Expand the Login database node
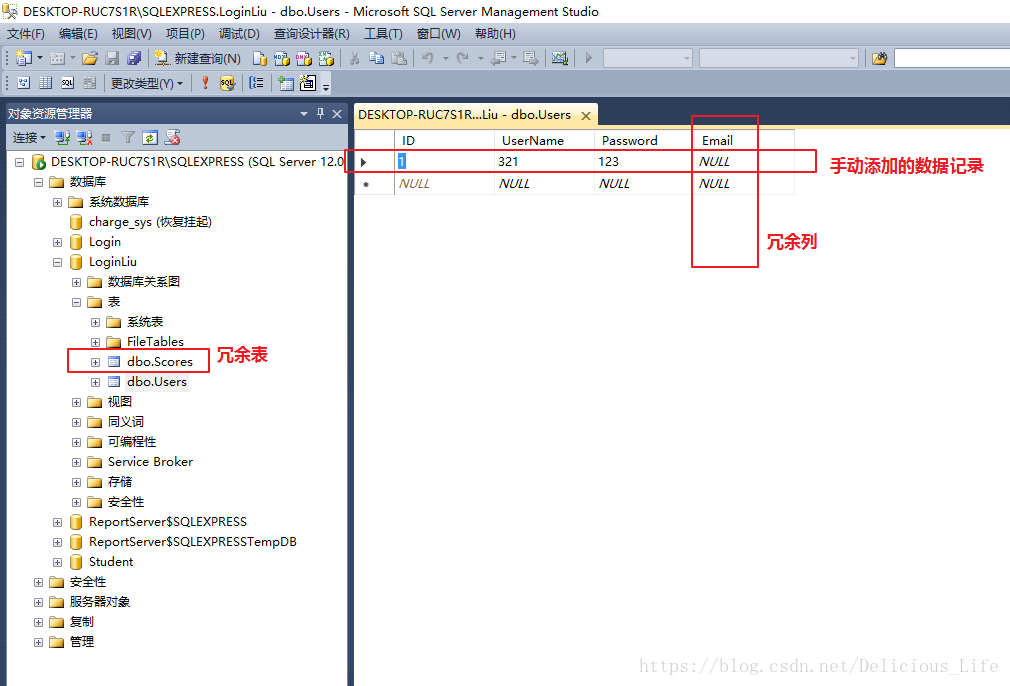 pos(57,242)
